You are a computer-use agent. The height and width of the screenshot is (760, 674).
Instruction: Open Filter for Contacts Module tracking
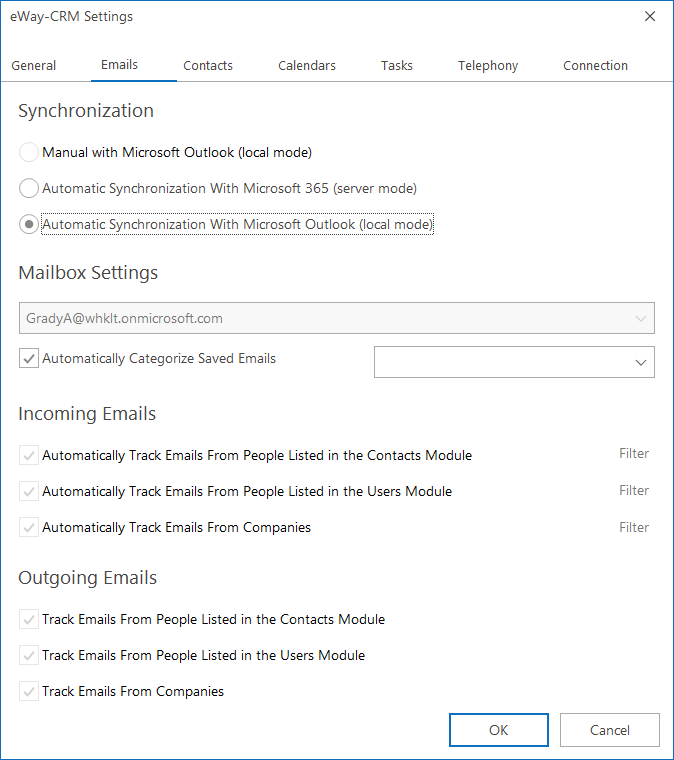pos(634,454)
